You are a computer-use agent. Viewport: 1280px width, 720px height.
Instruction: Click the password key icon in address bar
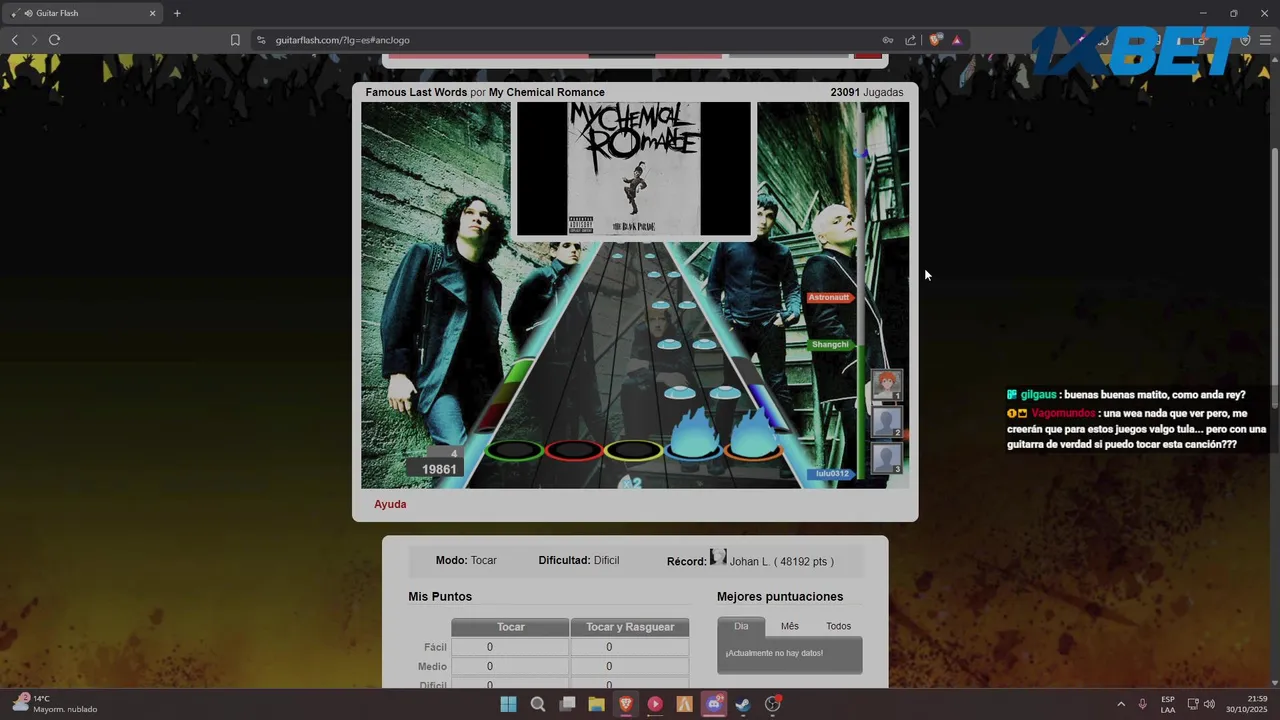coord(887,40)
